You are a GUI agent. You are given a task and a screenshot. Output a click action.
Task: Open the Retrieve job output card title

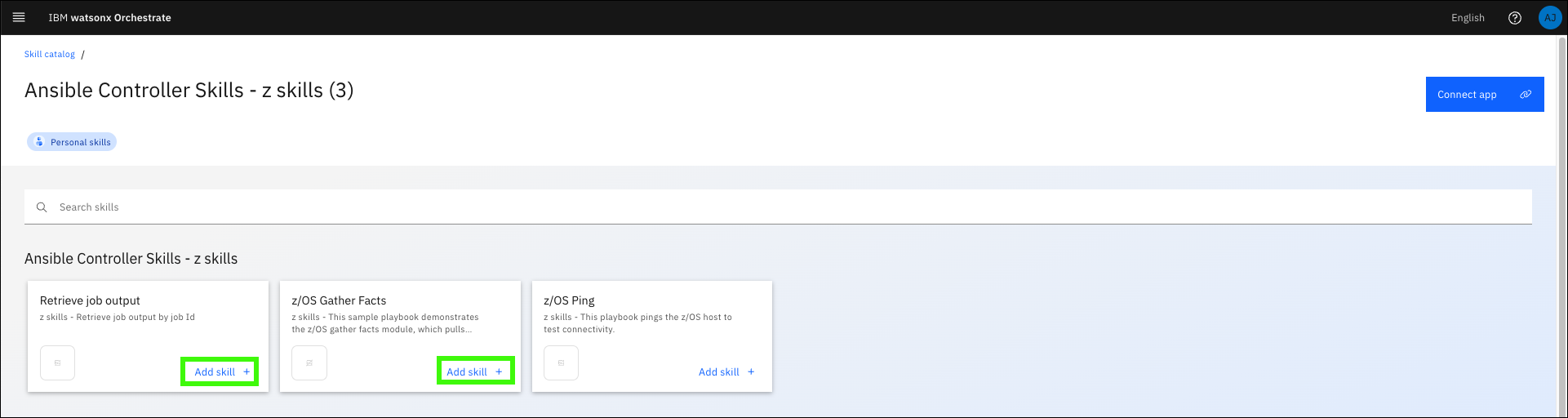click(90, 300)
